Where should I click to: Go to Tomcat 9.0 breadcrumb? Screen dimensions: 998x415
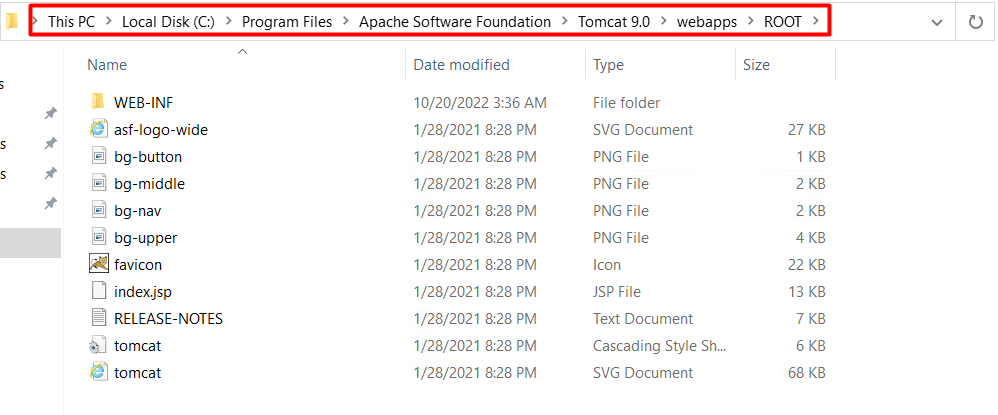tap(614, 22)
